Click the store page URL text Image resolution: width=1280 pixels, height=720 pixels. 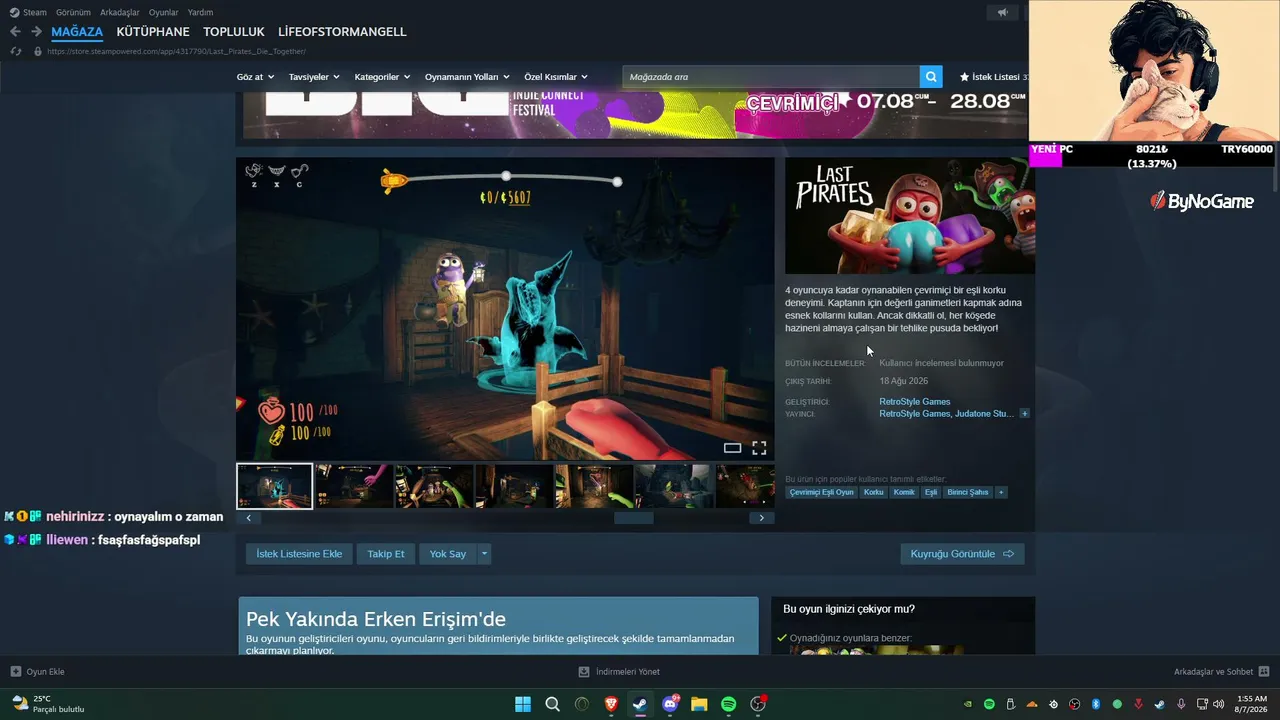pyautogui.click(x=176, y=51)
